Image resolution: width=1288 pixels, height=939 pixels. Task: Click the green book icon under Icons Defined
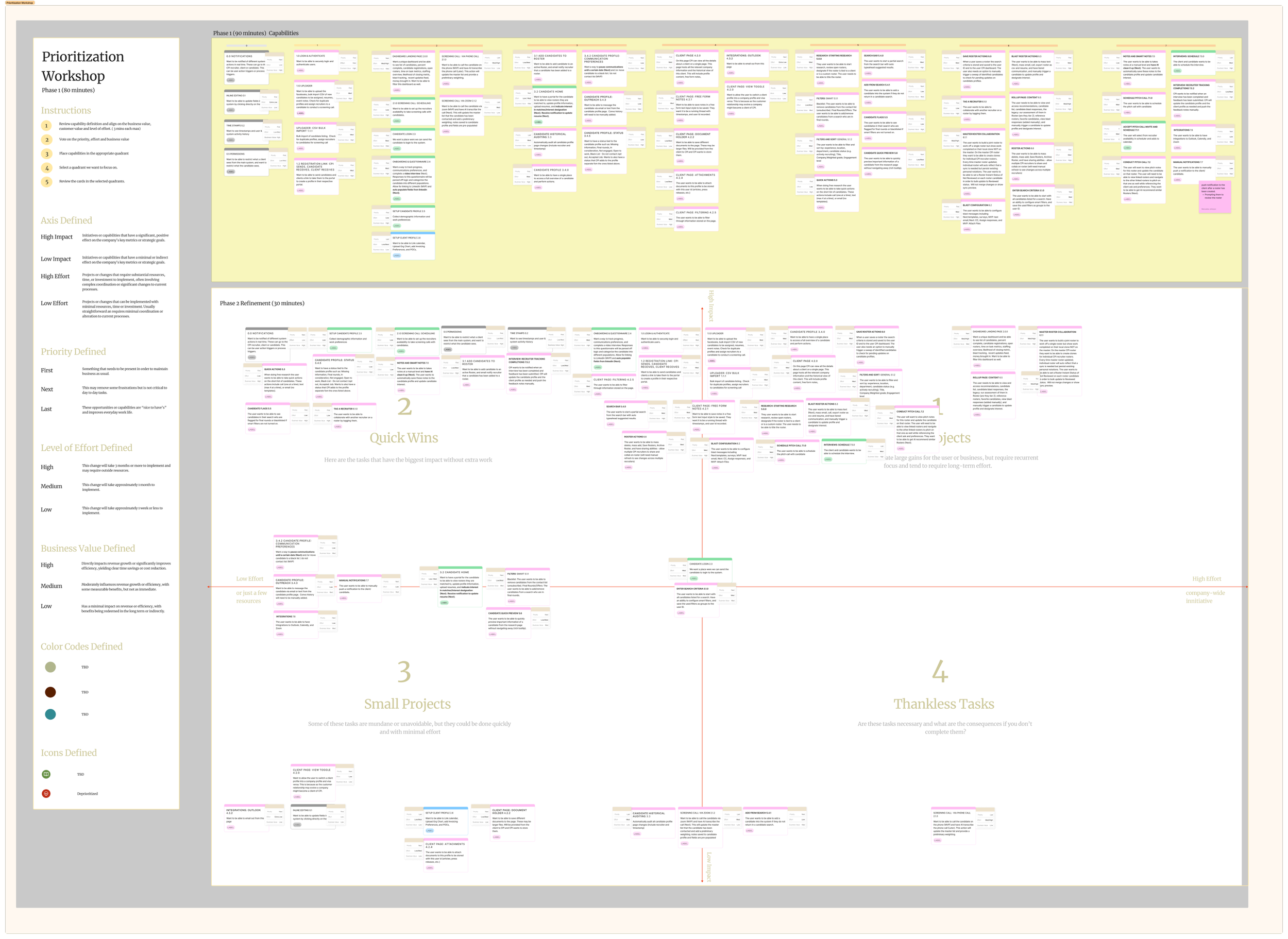pyautogui.click(x=46, y=774)
